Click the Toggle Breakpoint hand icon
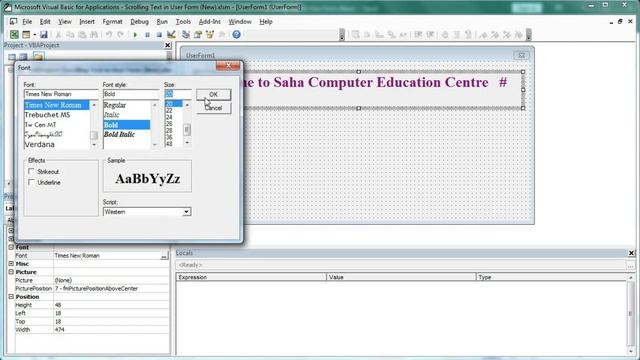Image resolution: width=640 pixels, height=360 pixels. click(444, 35)
